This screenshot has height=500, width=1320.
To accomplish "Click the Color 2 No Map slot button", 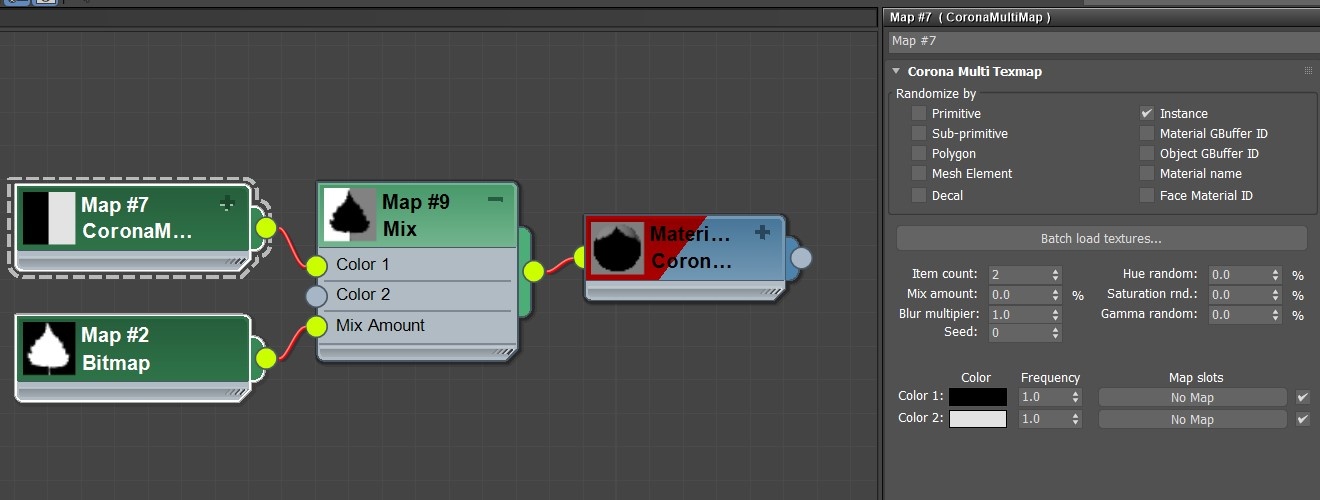I will (x=1192, y=419).
